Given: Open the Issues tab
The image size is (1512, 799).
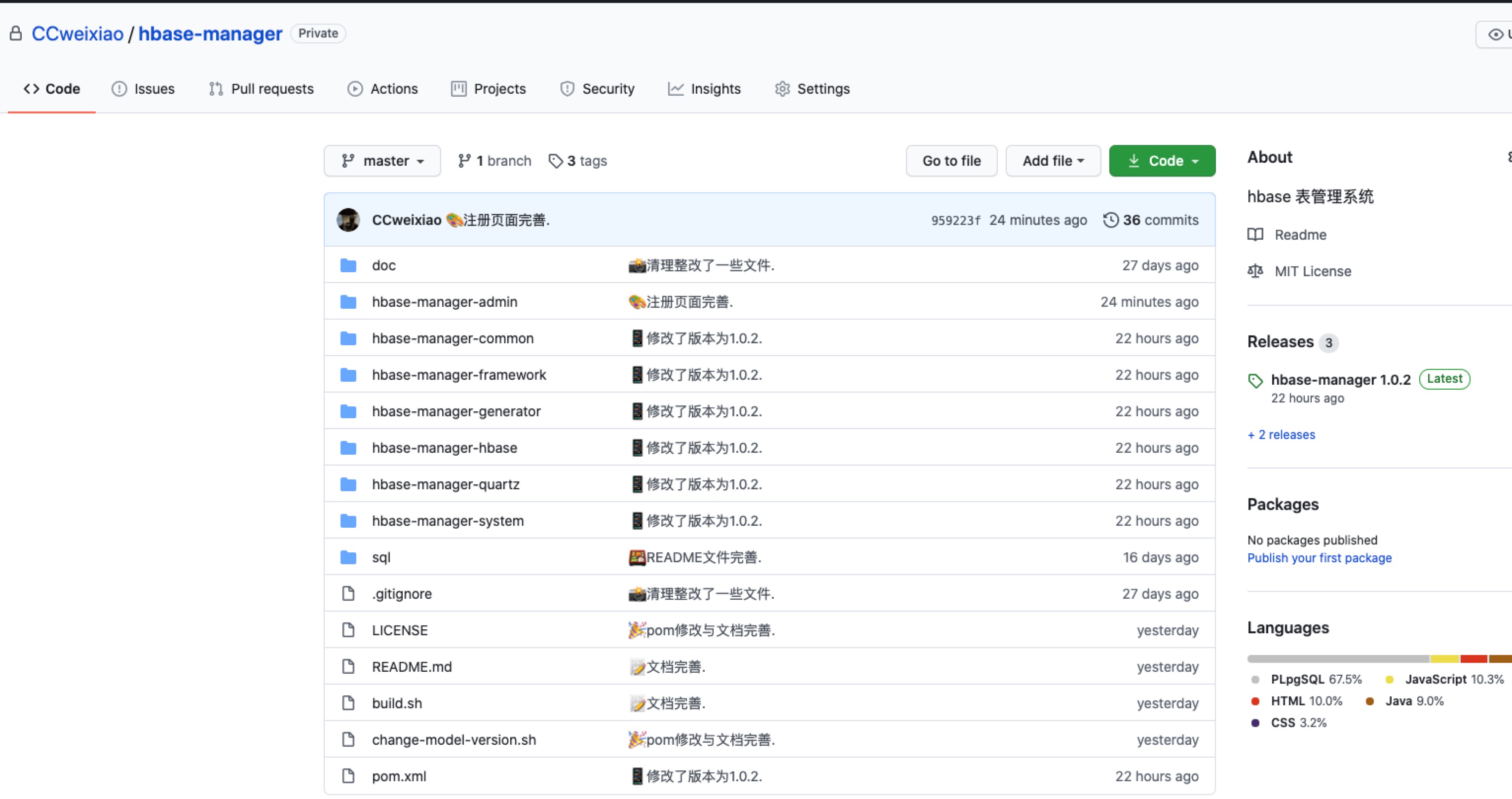Looking at the screenshot, I should point(143,89).
